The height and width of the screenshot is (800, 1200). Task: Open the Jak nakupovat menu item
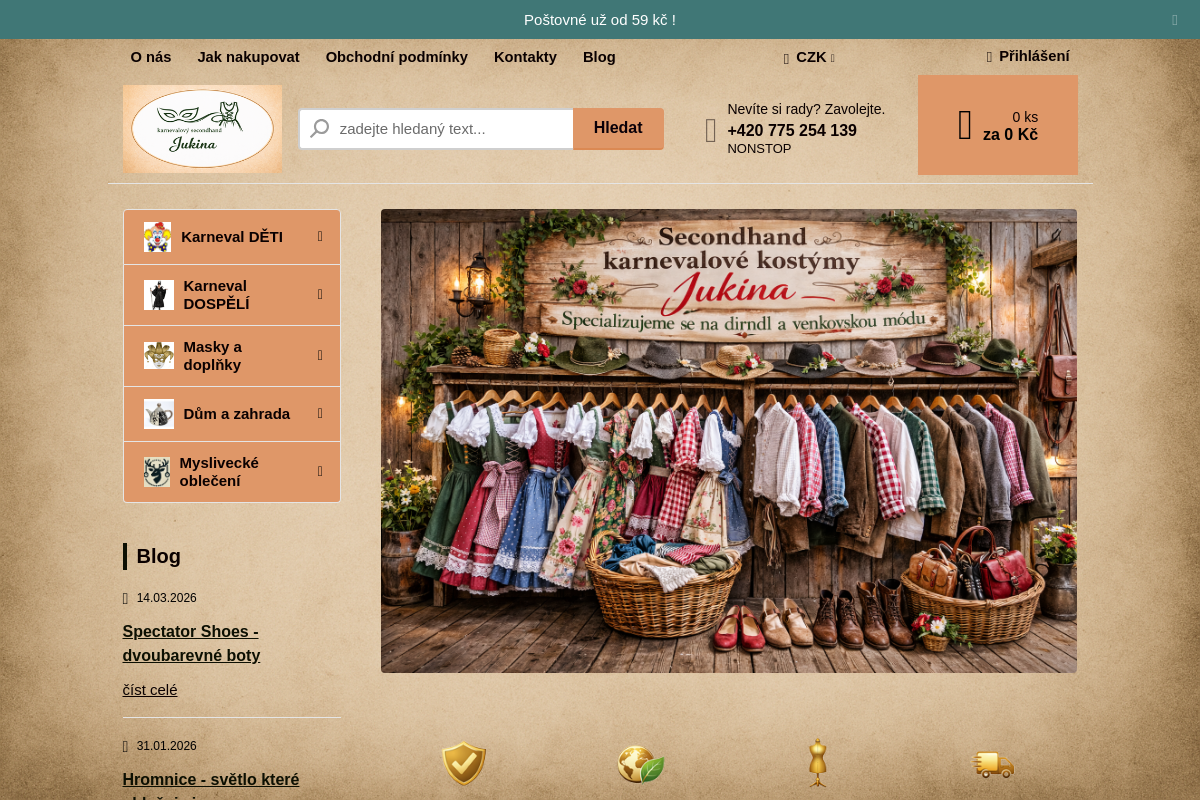(x=248, y=57)
